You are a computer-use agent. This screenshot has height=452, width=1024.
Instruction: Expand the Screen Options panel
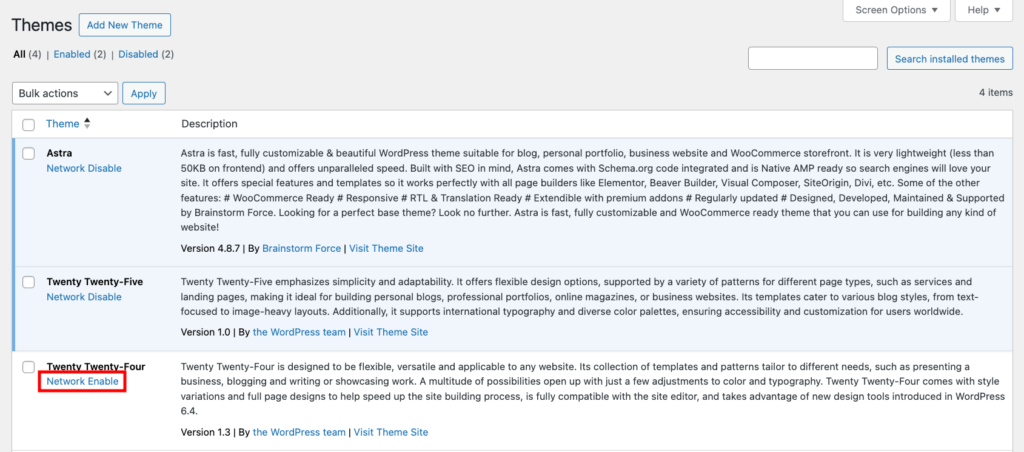click(897, 10)
